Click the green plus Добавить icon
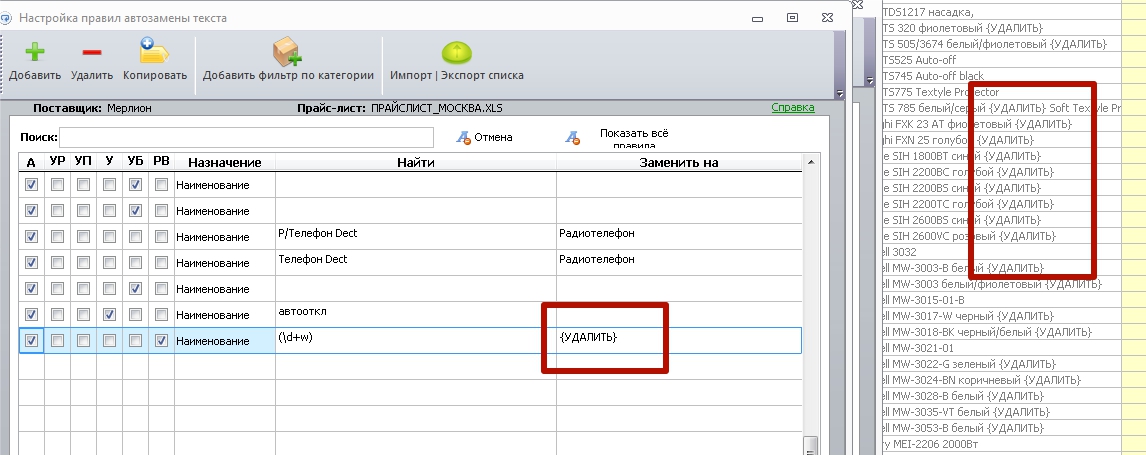 pos(34,52)
